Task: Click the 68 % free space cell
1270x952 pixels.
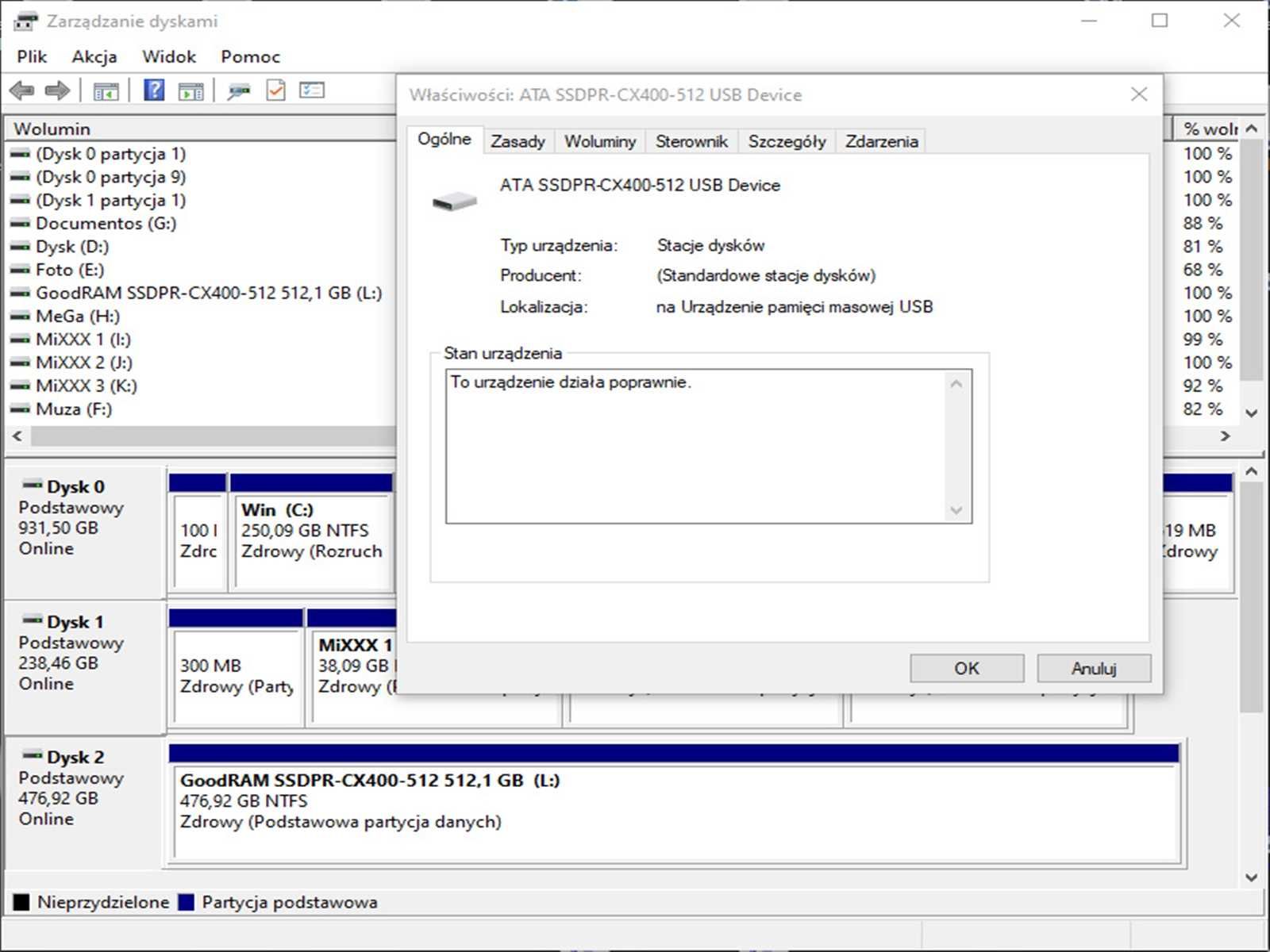Action: click(x=1203, y=270)
